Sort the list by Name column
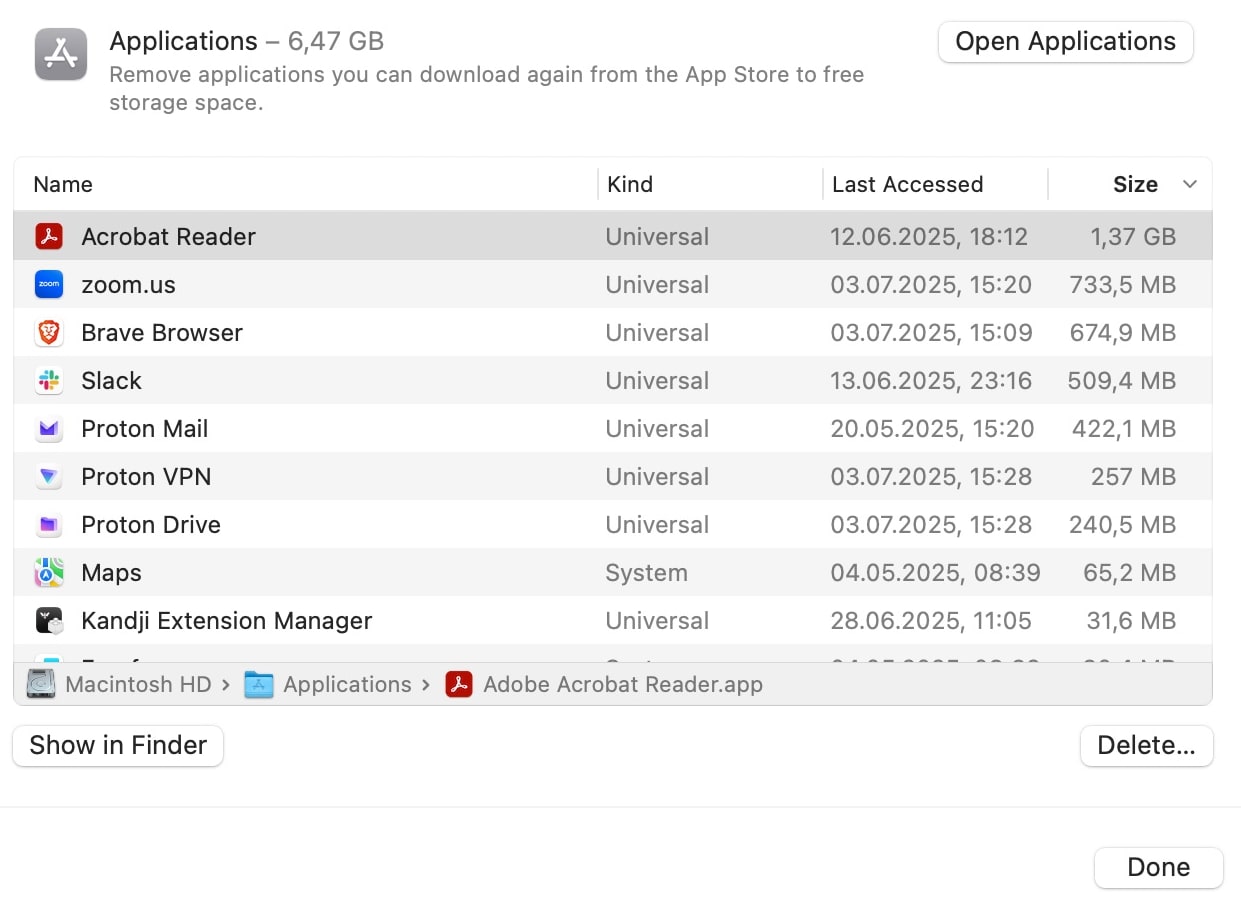 (x=63, y=185)
